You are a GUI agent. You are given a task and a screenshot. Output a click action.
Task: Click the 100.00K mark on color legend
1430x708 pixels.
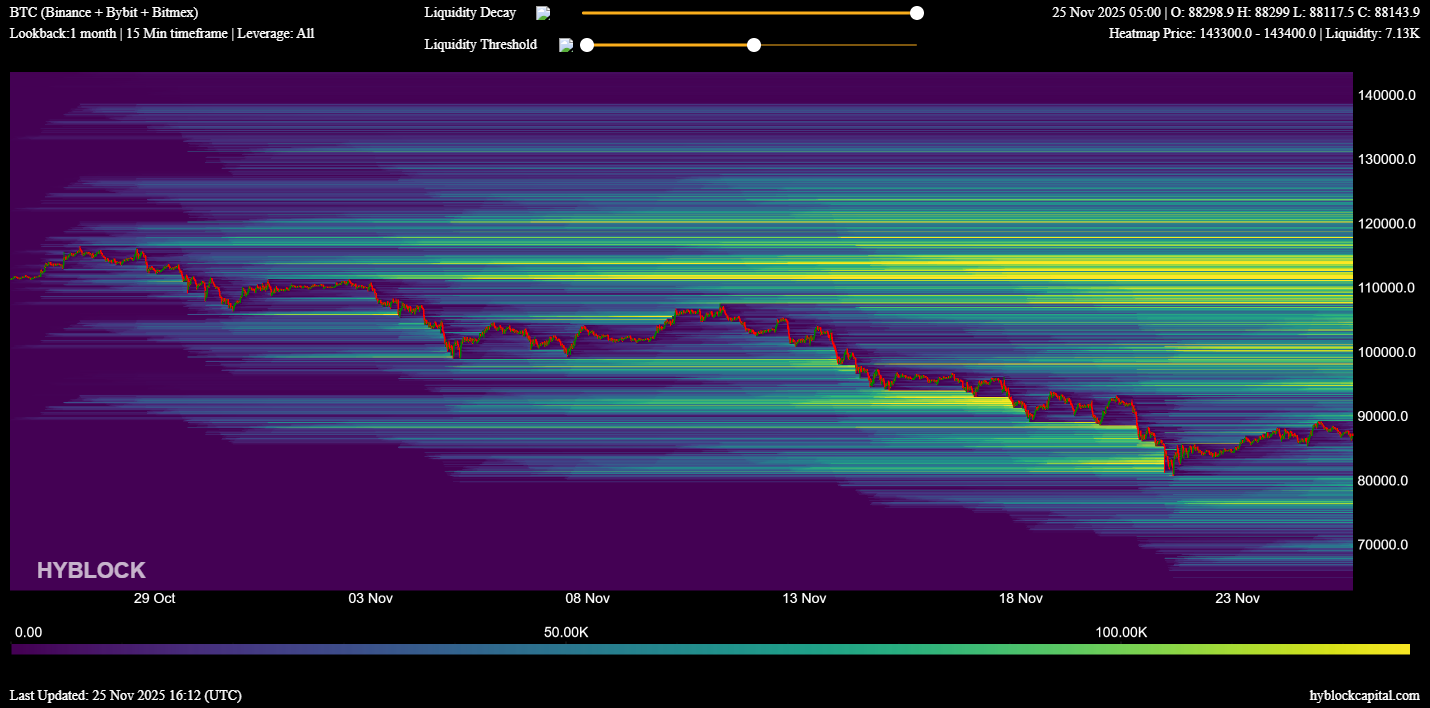tap(1121, 633)
